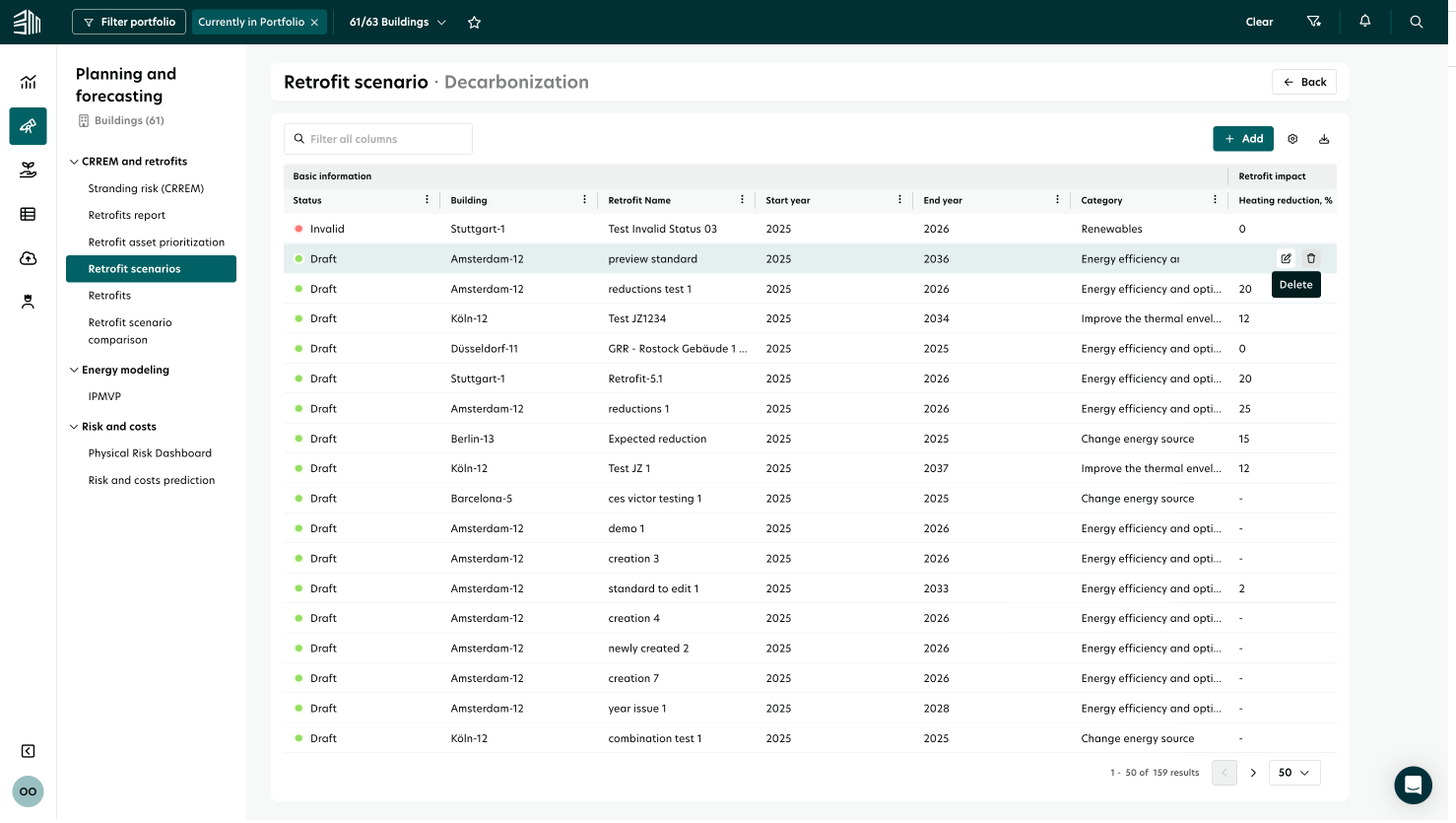Open Physical Risk Dashboard
Image resolution: width=1456 pixels, height=823 pixels.
[150, 453]
